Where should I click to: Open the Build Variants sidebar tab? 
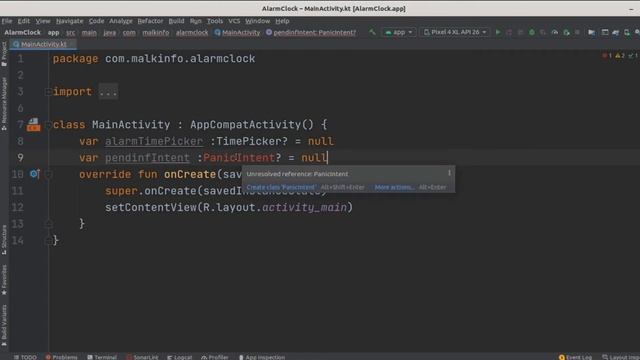tap(4, 325)
